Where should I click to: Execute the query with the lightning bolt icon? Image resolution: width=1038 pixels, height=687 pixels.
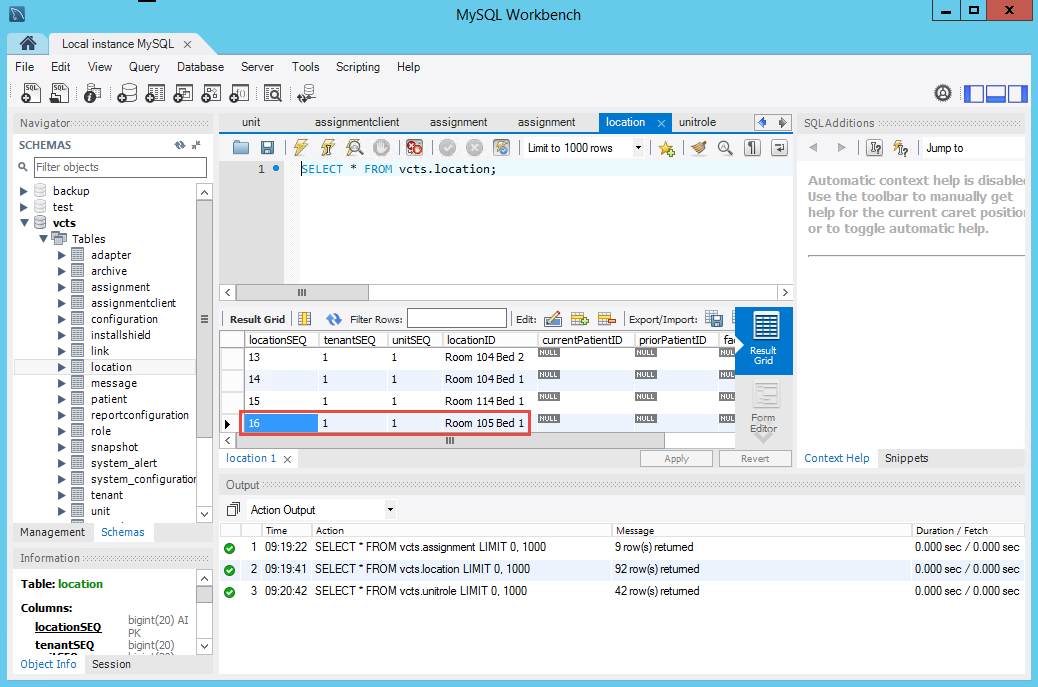[x=300, y=148]
